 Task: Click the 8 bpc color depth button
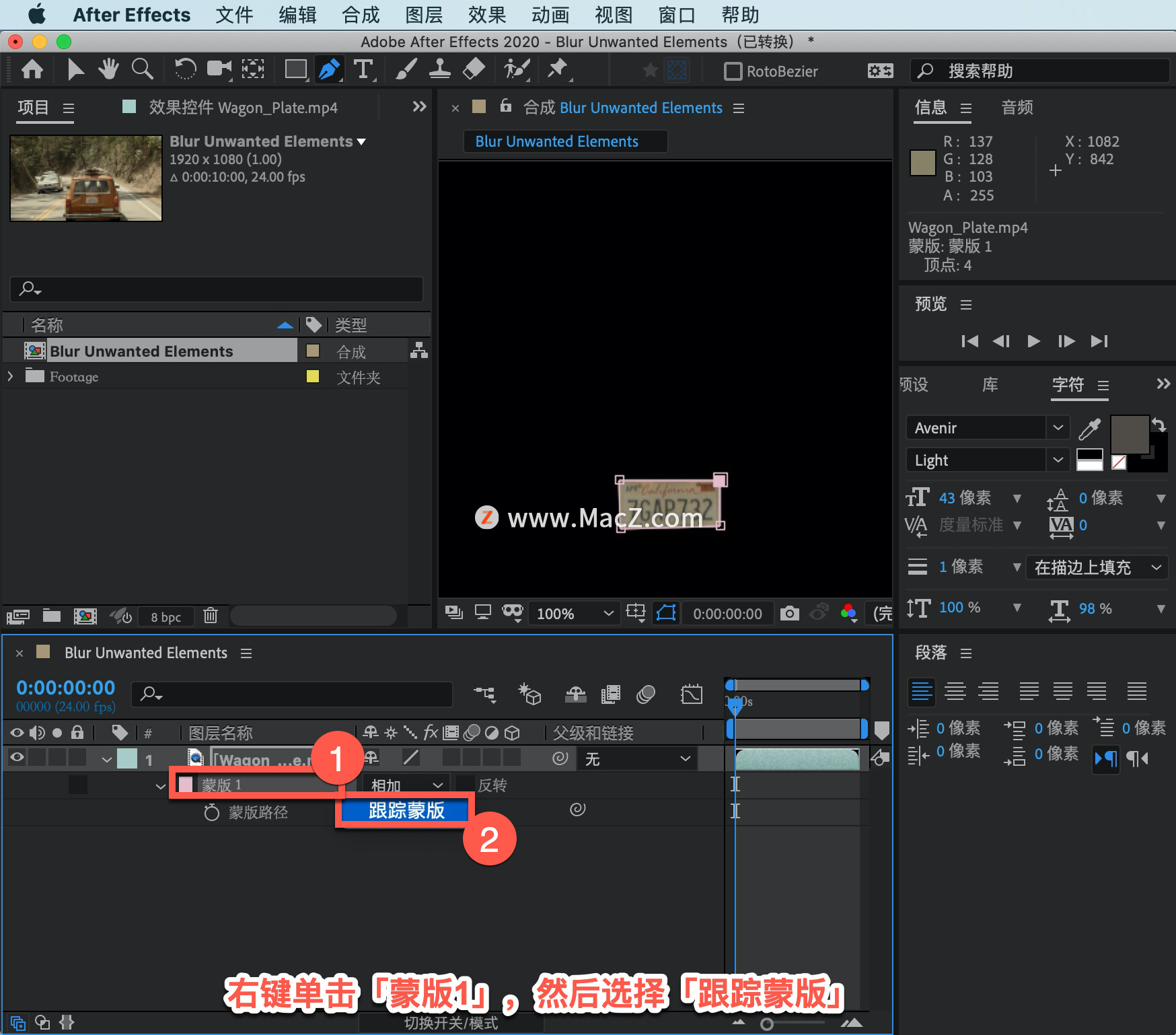(x=166, y=616)
